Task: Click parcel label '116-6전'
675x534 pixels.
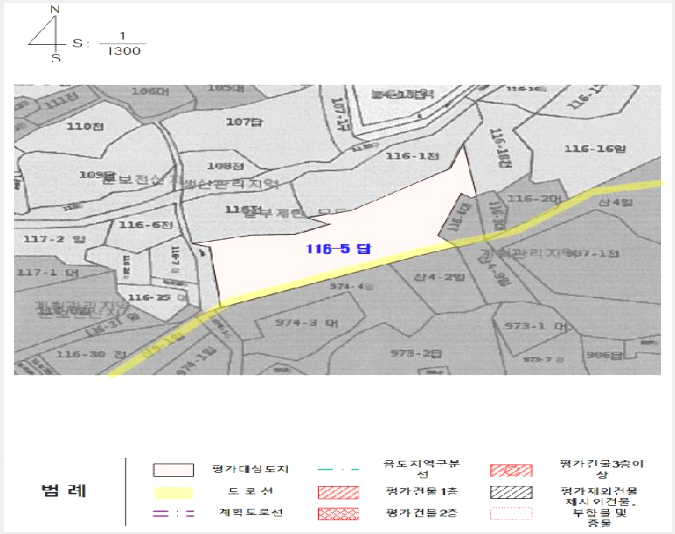Action: pyautogui.click(x=146, y=225)
